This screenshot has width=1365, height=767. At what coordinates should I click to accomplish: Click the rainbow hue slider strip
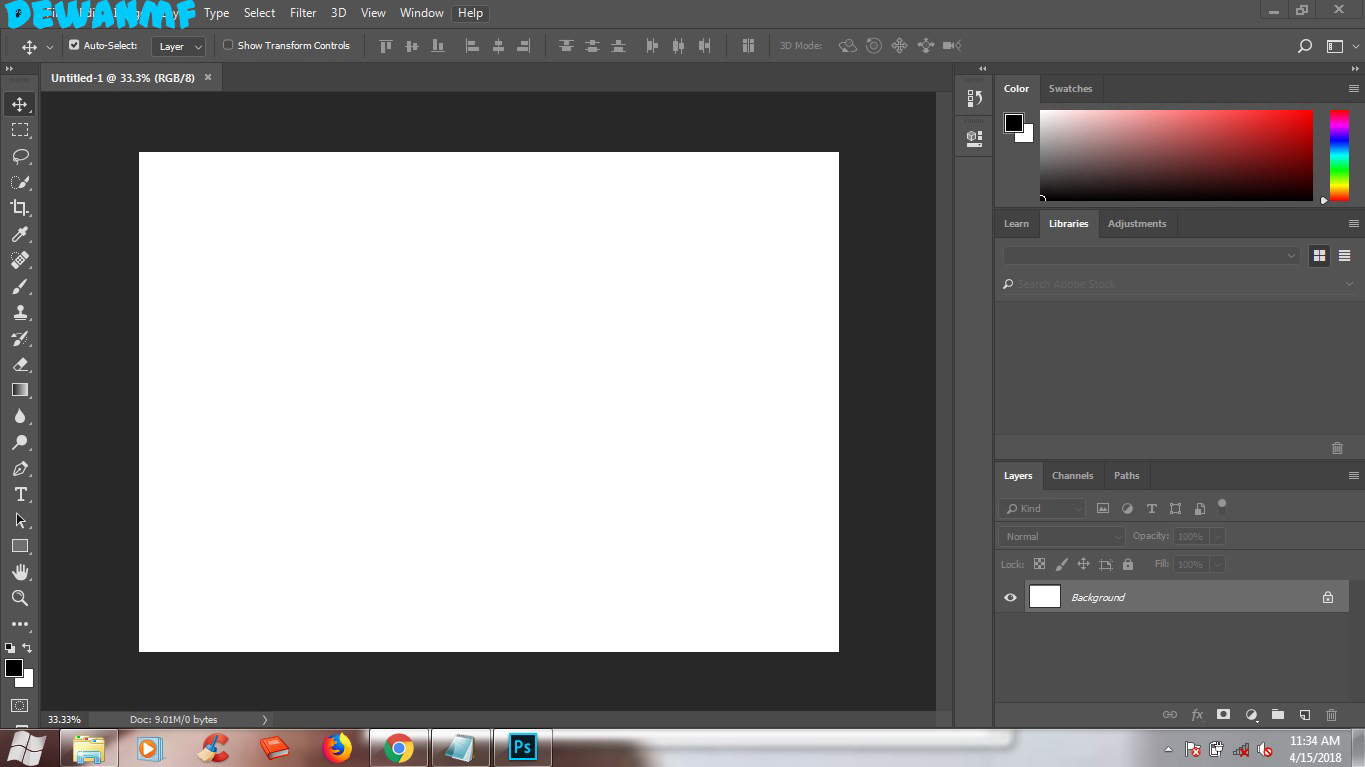(1338, 155)
